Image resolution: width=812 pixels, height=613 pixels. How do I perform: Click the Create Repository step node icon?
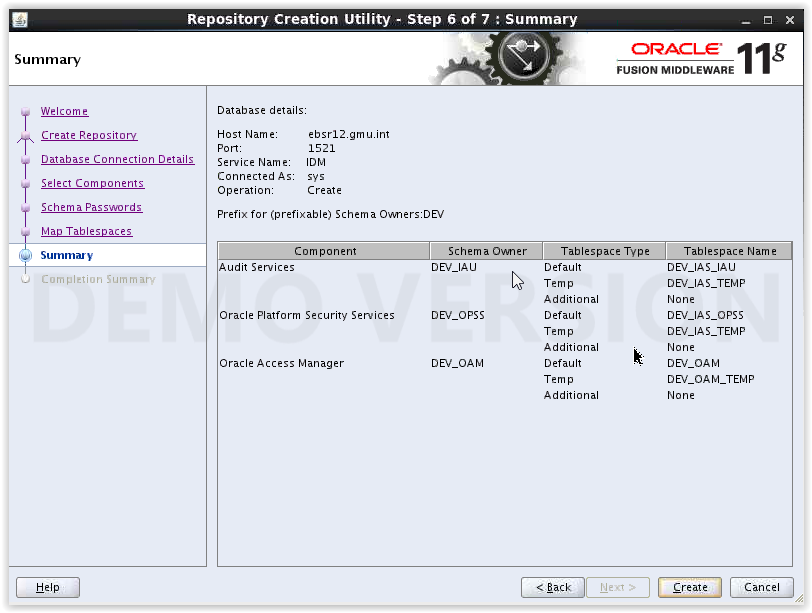click(x=25, y=136)
